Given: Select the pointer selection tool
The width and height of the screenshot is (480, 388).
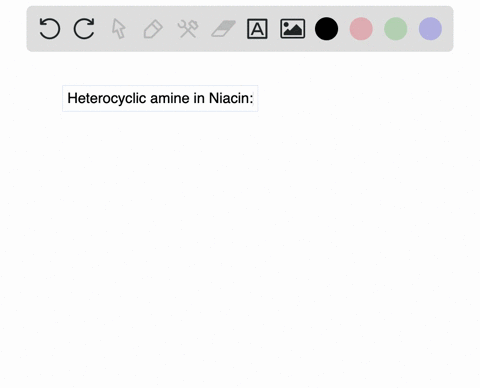Looking at the screenshot, I should 119,29.
